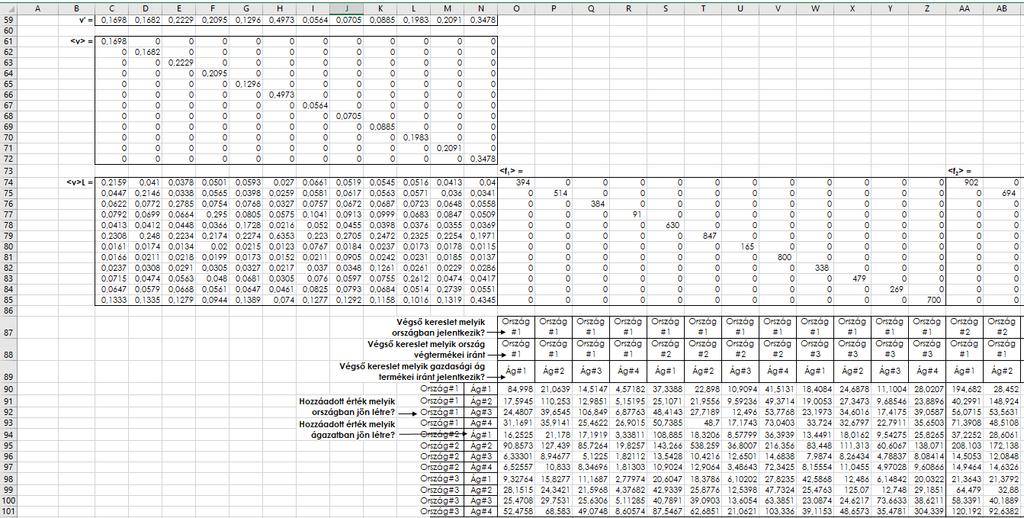Click cell with value 847
Viewport: 1024px width, 518px height.
tap(703, 235)
